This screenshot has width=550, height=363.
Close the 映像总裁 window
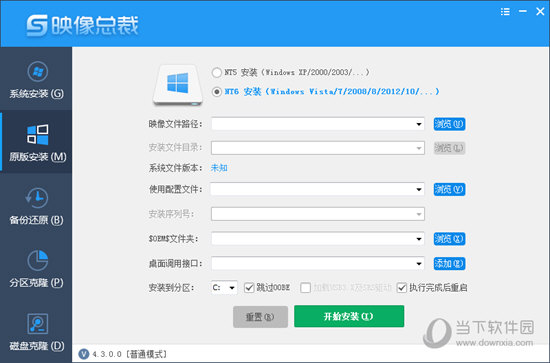coord(540,12)
